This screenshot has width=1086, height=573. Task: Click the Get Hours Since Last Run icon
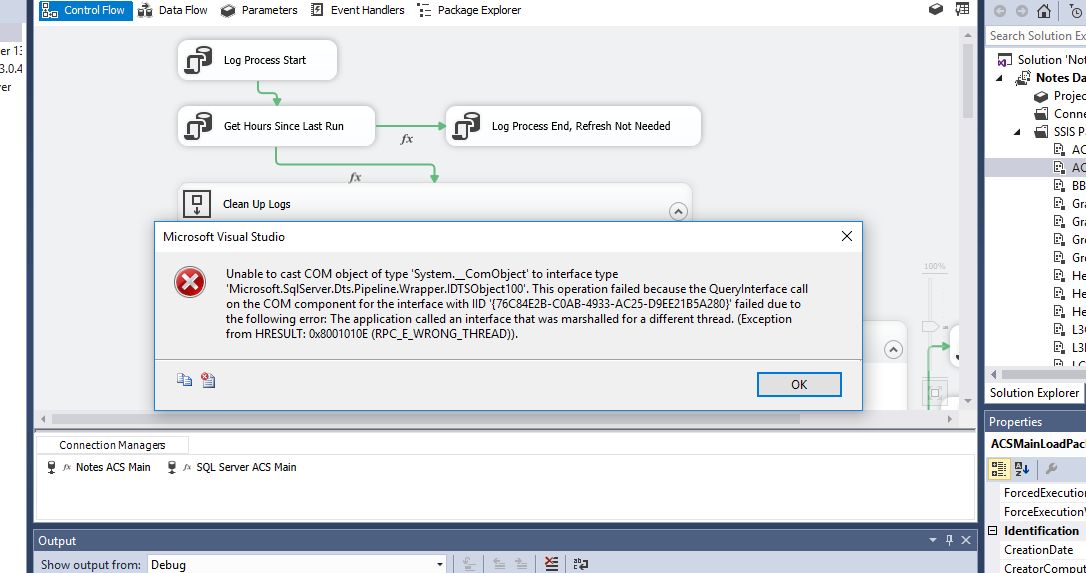tap(198, 126)
